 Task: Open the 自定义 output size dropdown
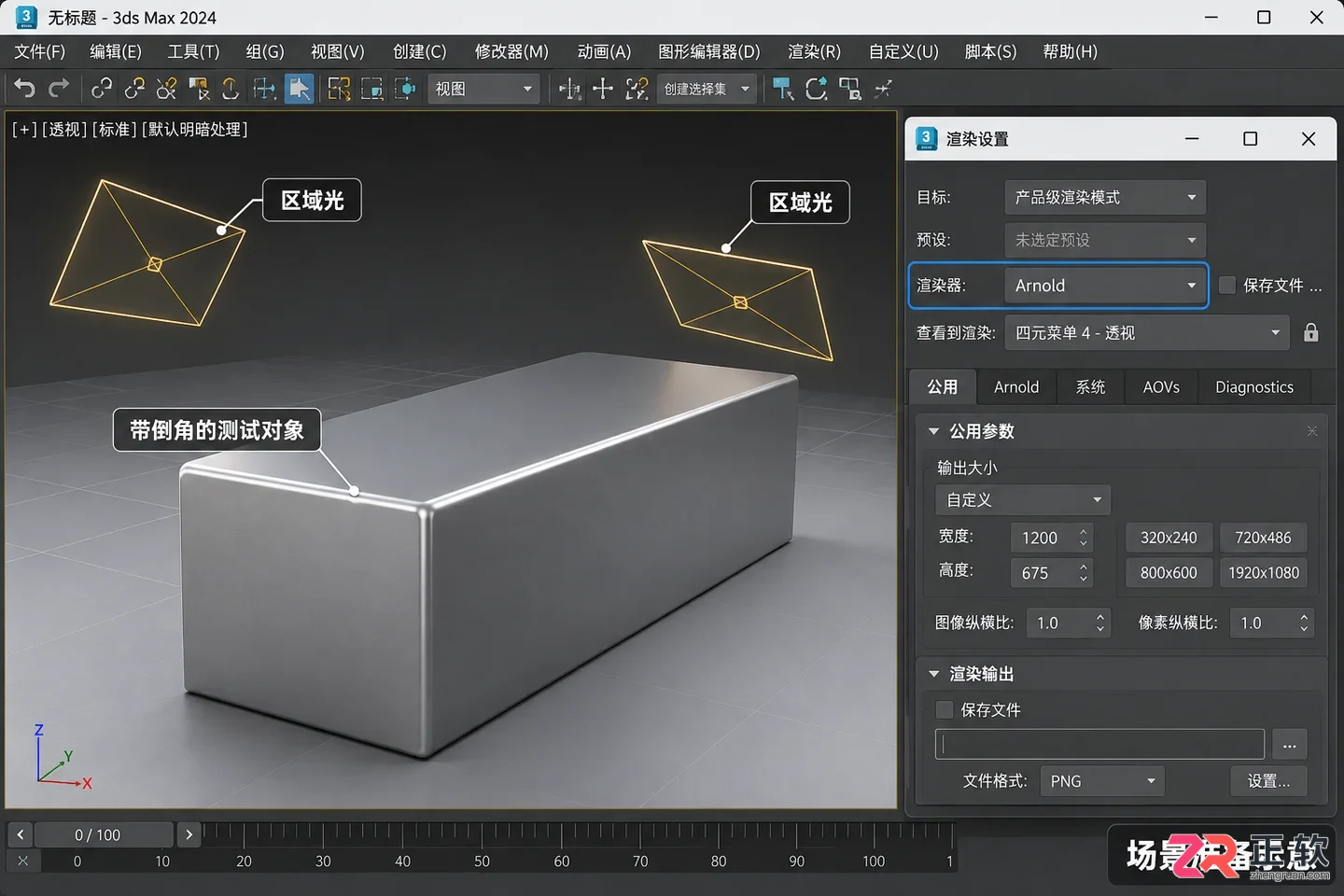tap(1023, 500)
